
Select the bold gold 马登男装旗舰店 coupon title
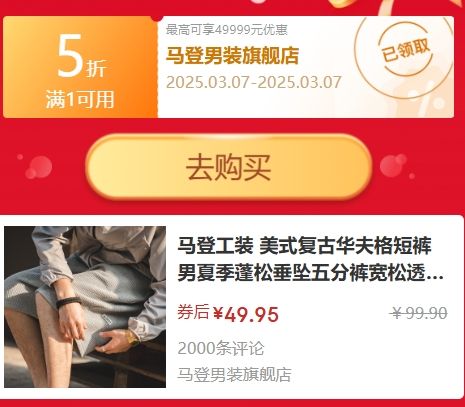pos(232,56)
